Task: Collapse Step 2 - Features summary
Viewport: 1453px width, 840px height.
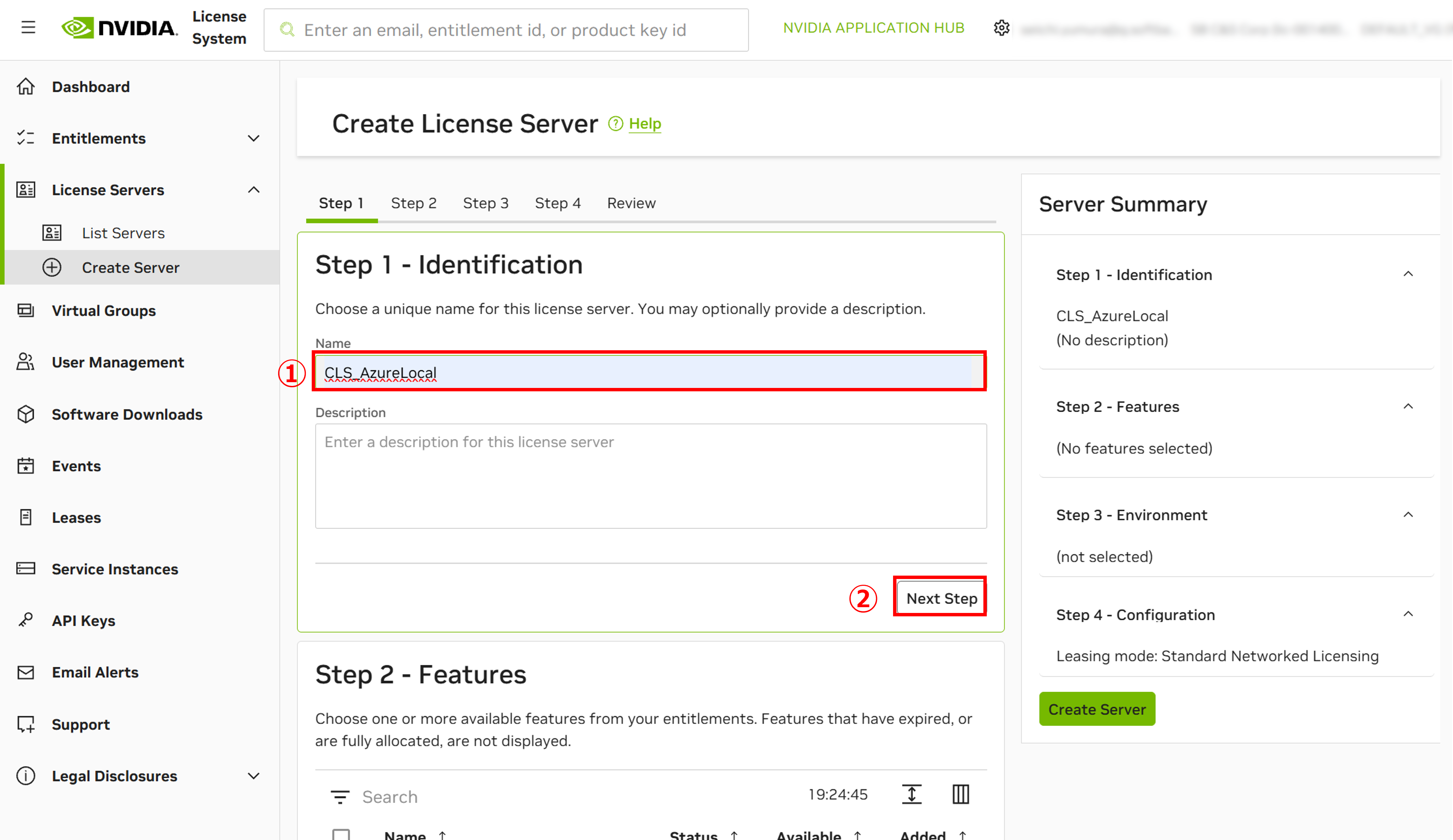Action: [1408, 406]
